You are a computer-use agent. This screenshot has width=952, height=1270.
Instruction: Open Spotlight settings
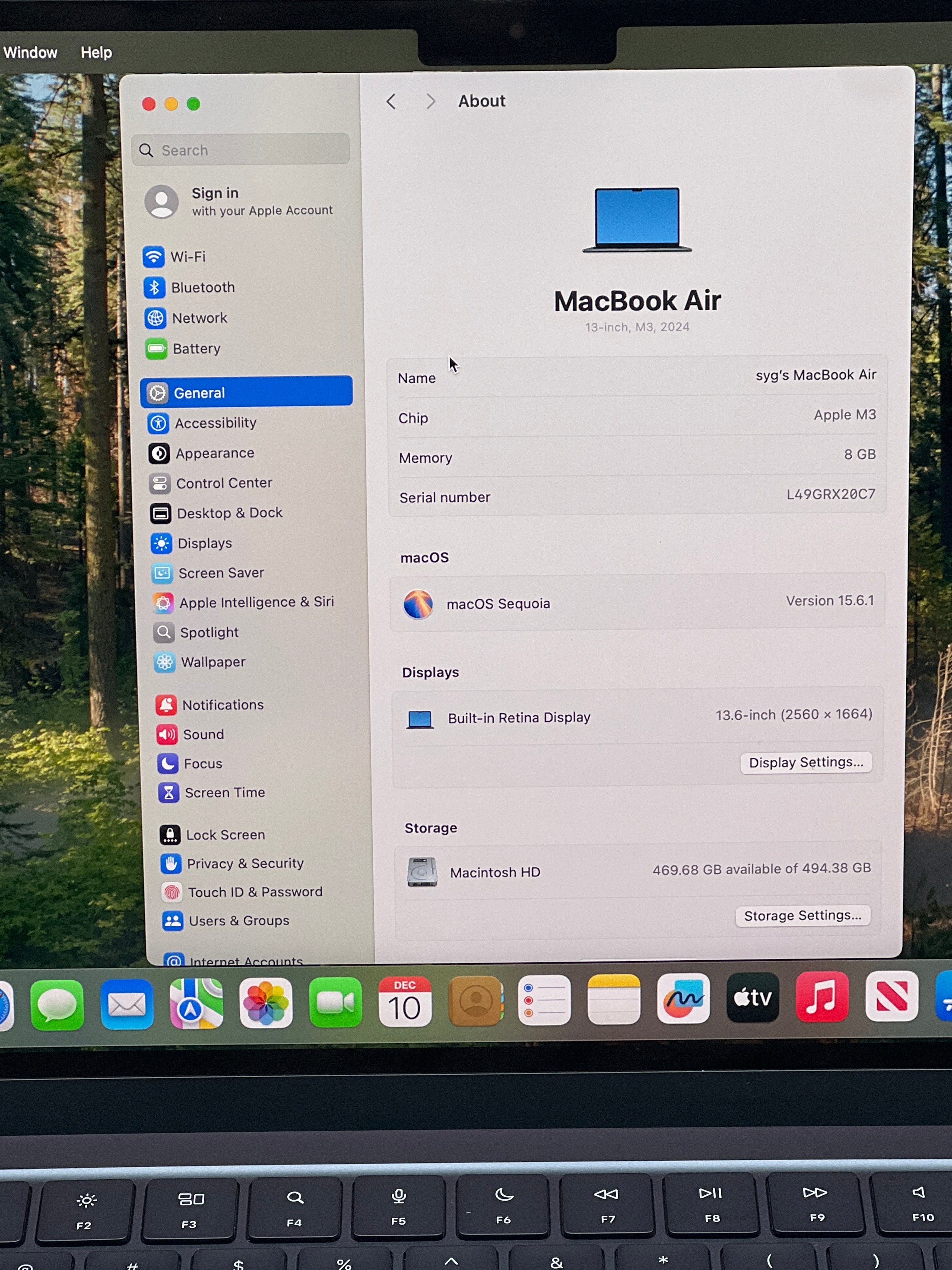point(196,632)
